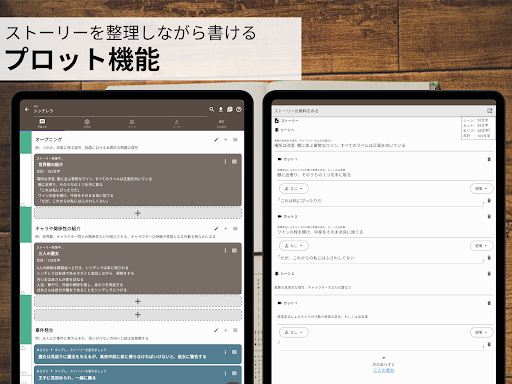Switch to the globe icon tab
512x384 pixels.
point(87,123)
